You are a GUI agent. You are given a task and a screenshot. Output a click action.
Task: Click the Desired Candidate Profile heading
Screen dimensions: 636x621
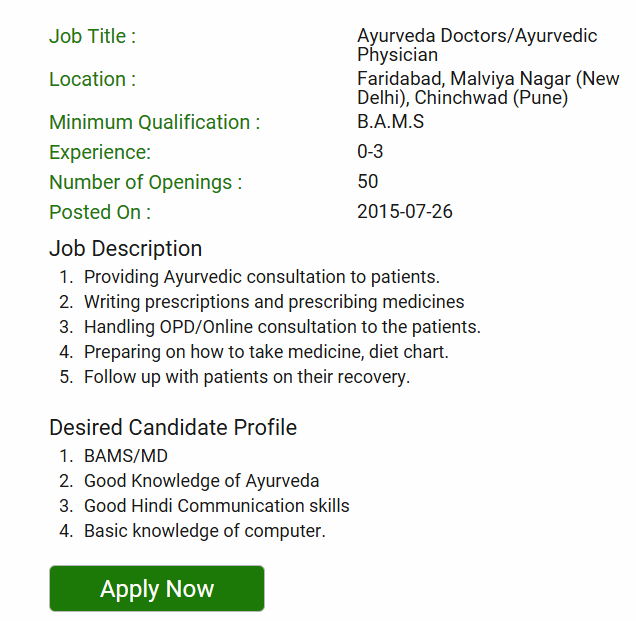pos(173,427)
